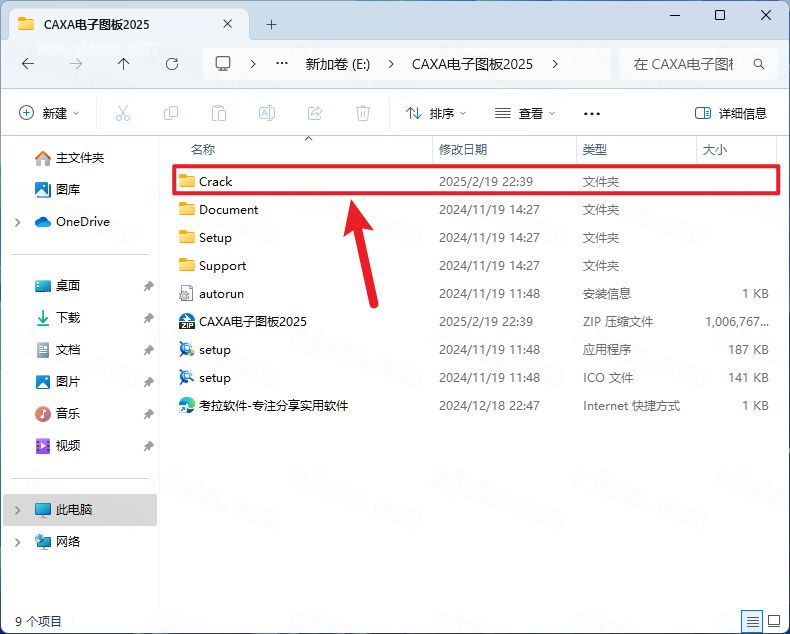Navigate to 新加卷 (E:) breadcrumb
The width and height of the screenshot is (790, 634).
click(338, 64)
